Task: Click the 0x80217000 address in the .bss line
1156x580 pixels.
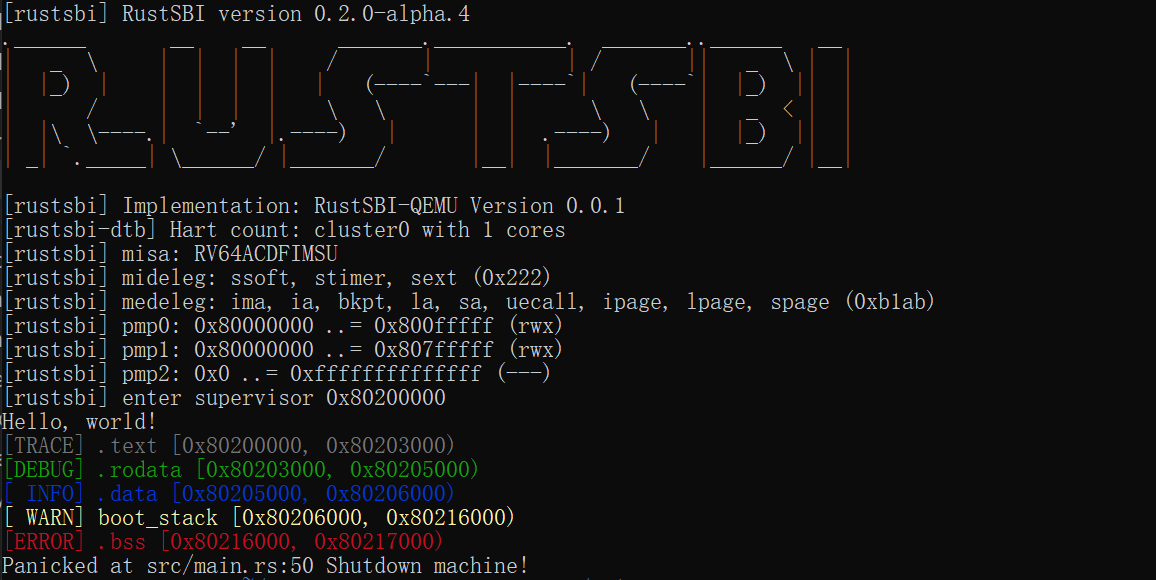Action: (x=374, y=541)
